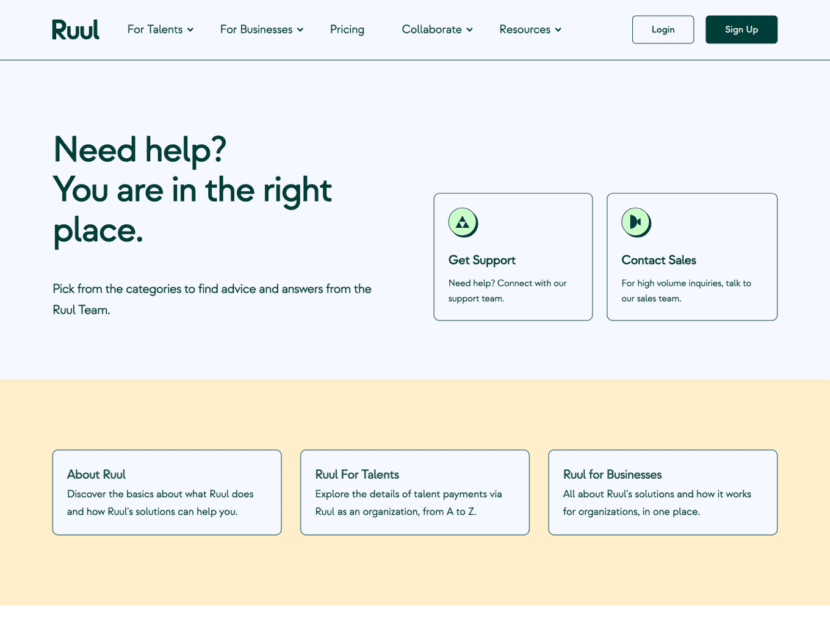Click the Login button
Viewport: 830px width, 623px height.
pyautogui.click(x=662, y=29)
